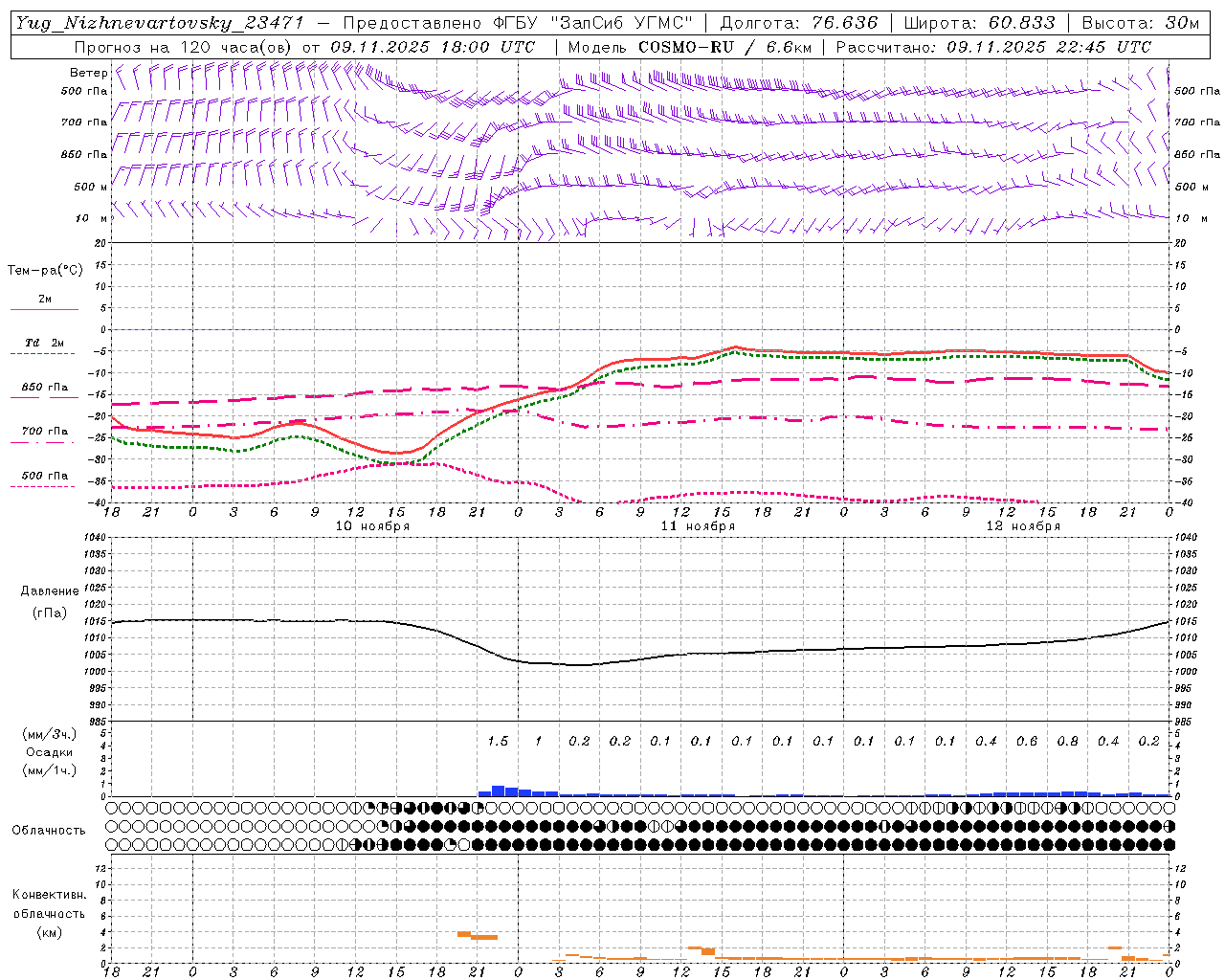Click the Ветер panel label
This screenshot has width=1225, height=980.
(x=88, y=73)
